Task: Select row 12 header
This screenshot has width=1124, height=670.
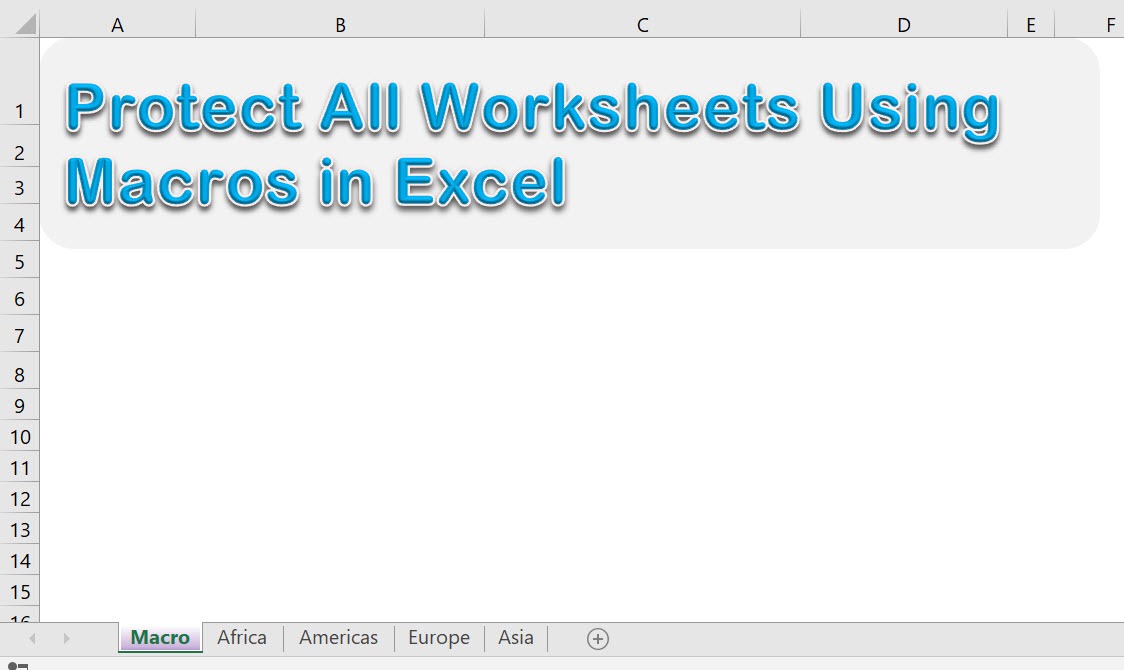Action: (19, 499)
